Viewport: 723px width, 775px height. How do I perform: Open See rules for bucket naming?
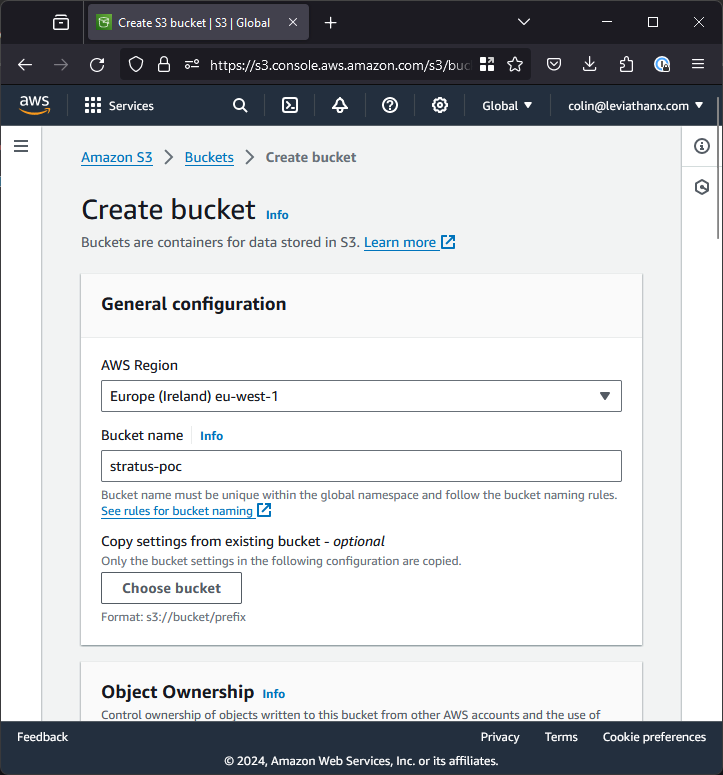click(186, 511)
